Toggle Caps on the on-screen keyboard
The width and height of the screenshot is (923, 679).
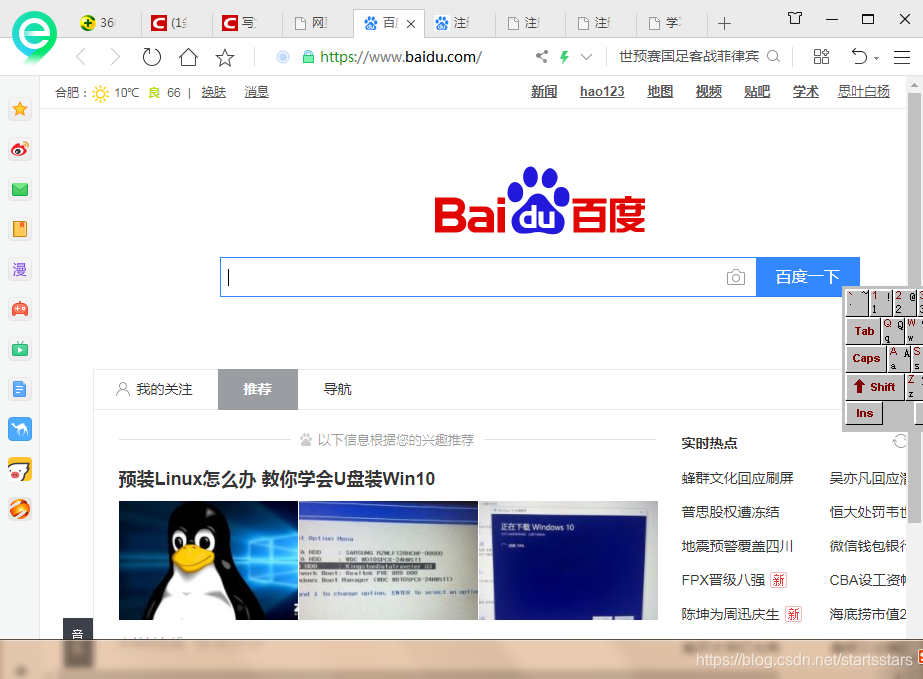[x=864, y=358]
